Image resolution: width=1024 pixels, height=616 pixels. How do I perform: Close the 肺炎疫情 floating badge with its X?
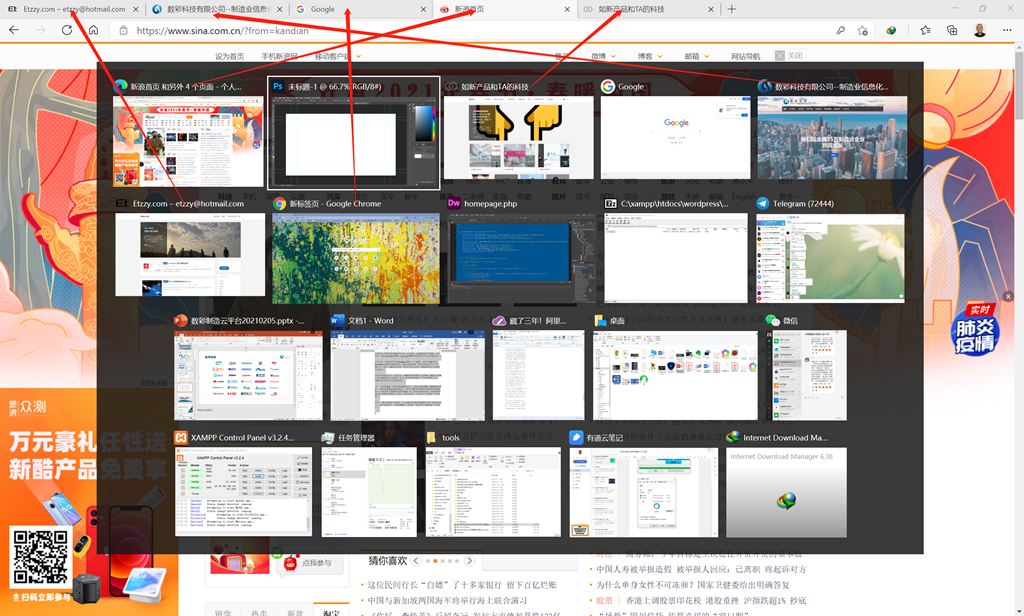[x=1008, y=296]
